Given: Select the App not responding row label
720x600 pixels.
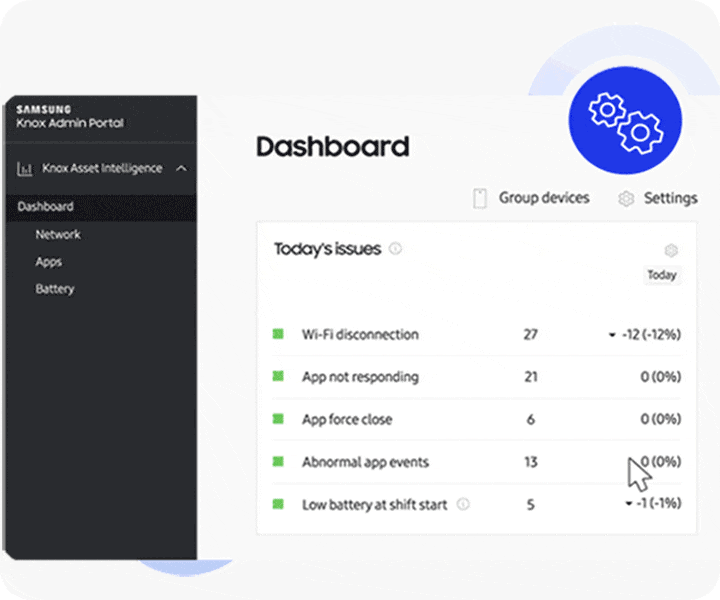Looking at the screenshot, I should 360,377.
